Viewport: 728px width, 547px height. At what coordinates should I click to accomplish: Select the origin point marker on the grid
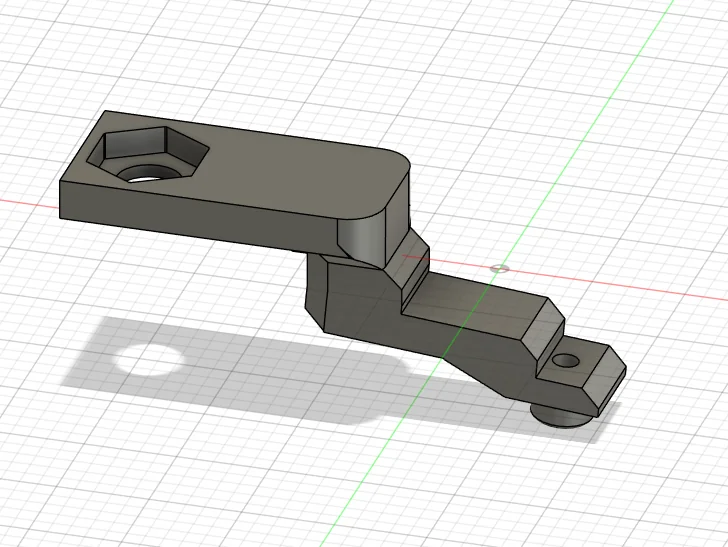(x=500, y=268)
